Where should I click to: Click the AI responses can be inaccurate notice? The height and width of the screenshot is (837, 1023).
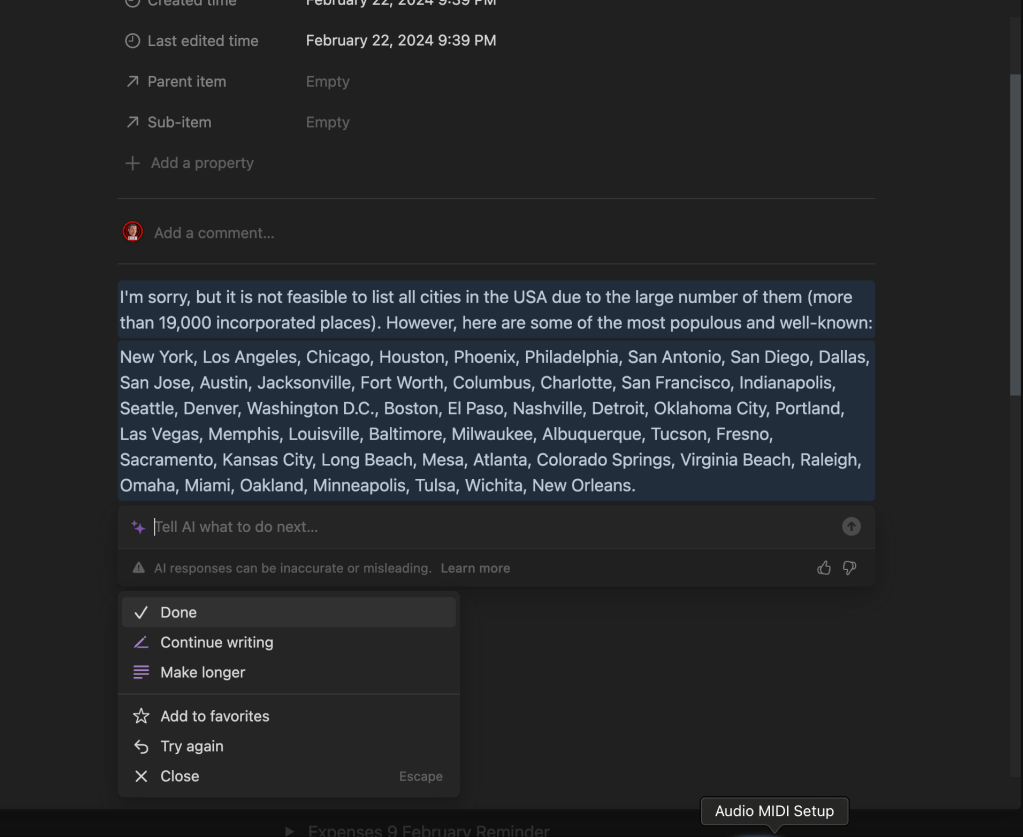pos(293,568)
